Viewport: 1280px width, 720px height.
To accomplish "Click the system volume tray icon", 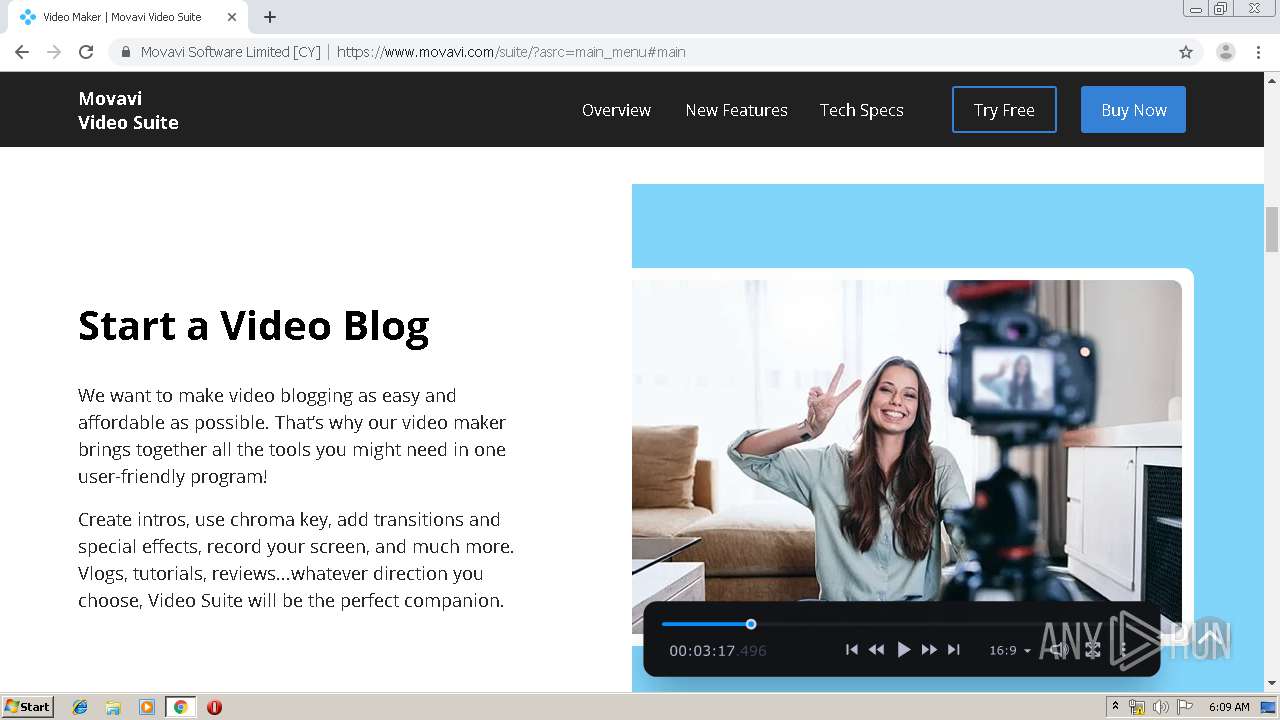I will [1160, 707].
